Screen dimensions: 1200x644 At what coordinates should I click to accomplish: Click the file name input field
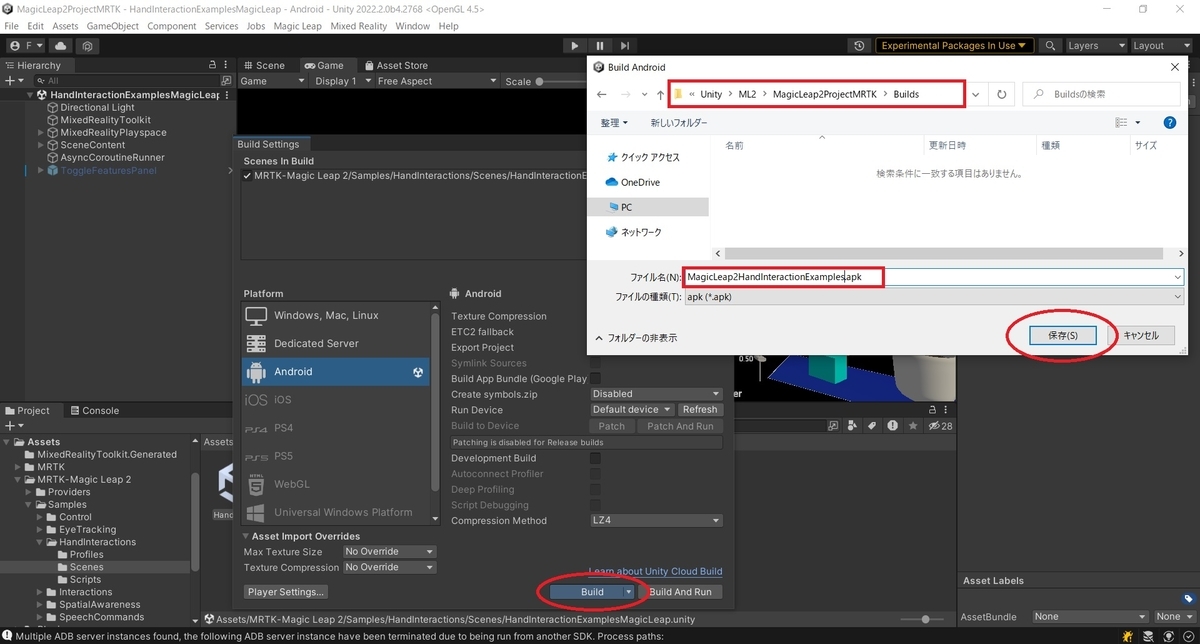[934, 276]
